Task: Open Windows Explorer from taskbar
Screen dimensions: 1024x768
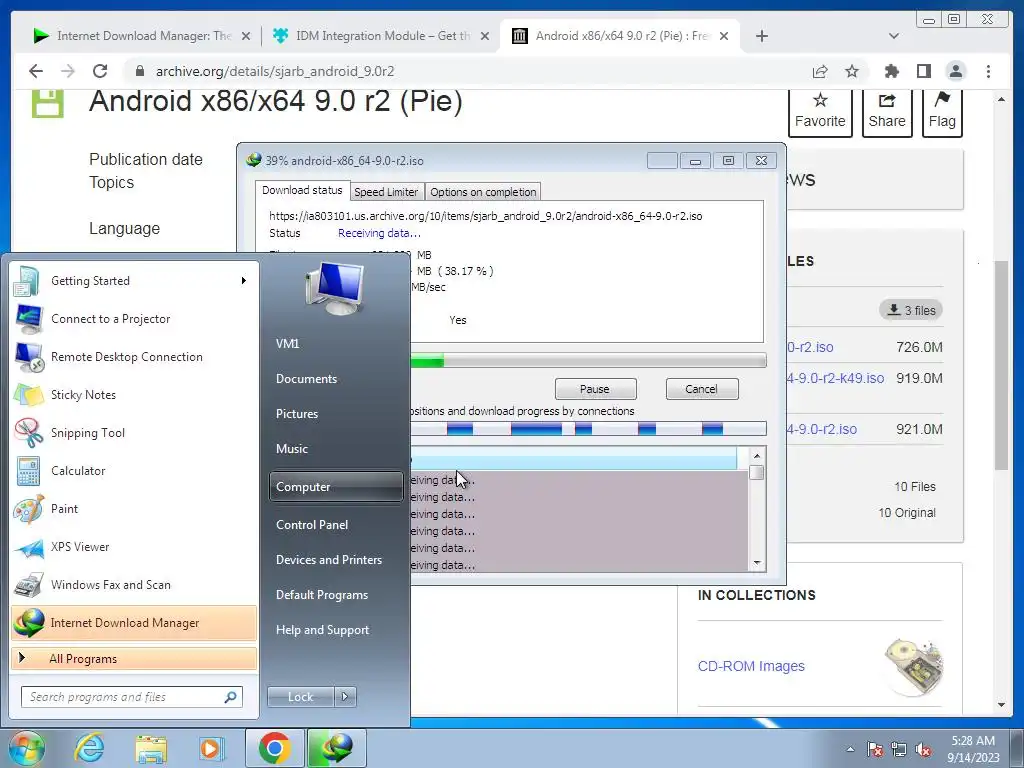Action: click(x=151, y=748)
